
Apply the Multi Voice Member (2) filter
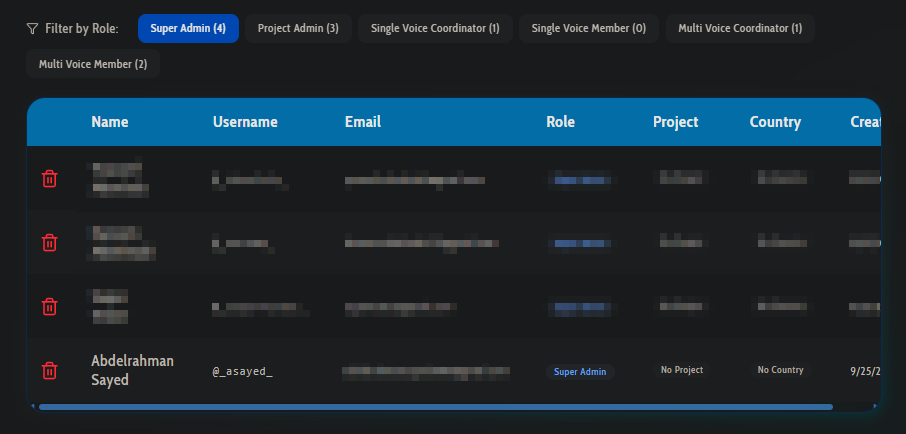(93, 64)
